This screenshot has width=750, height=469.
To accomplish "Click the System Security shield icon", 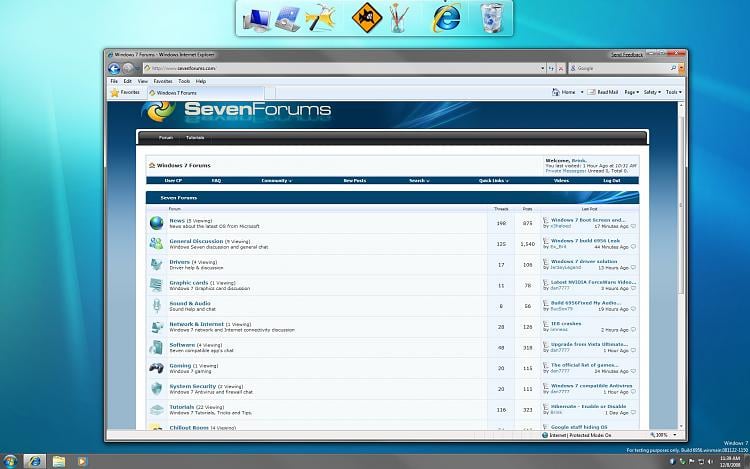I will coord(156,388).
